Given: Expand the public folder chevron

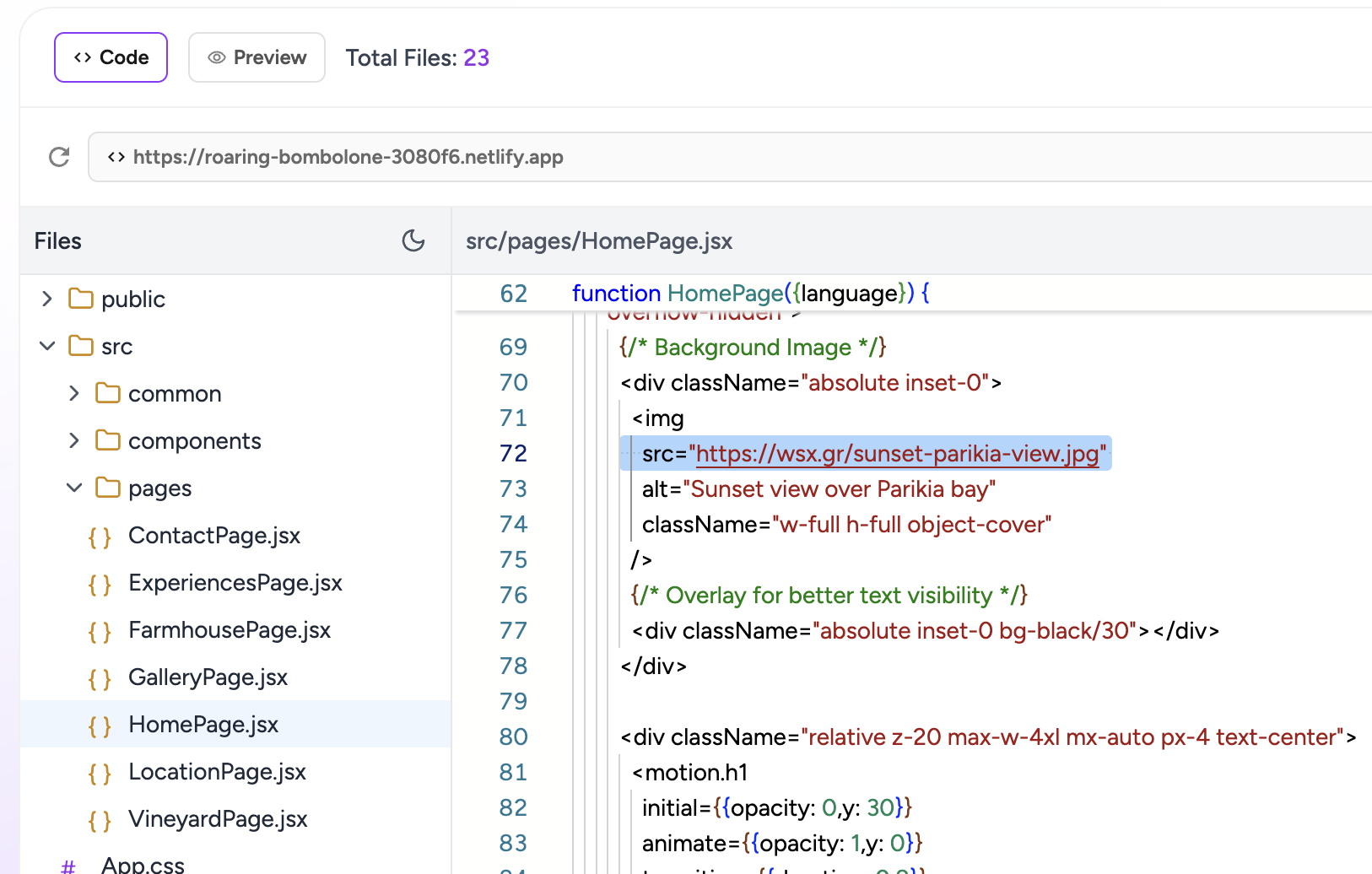Looking at the screenshot, I should click(x=47, y=299).
